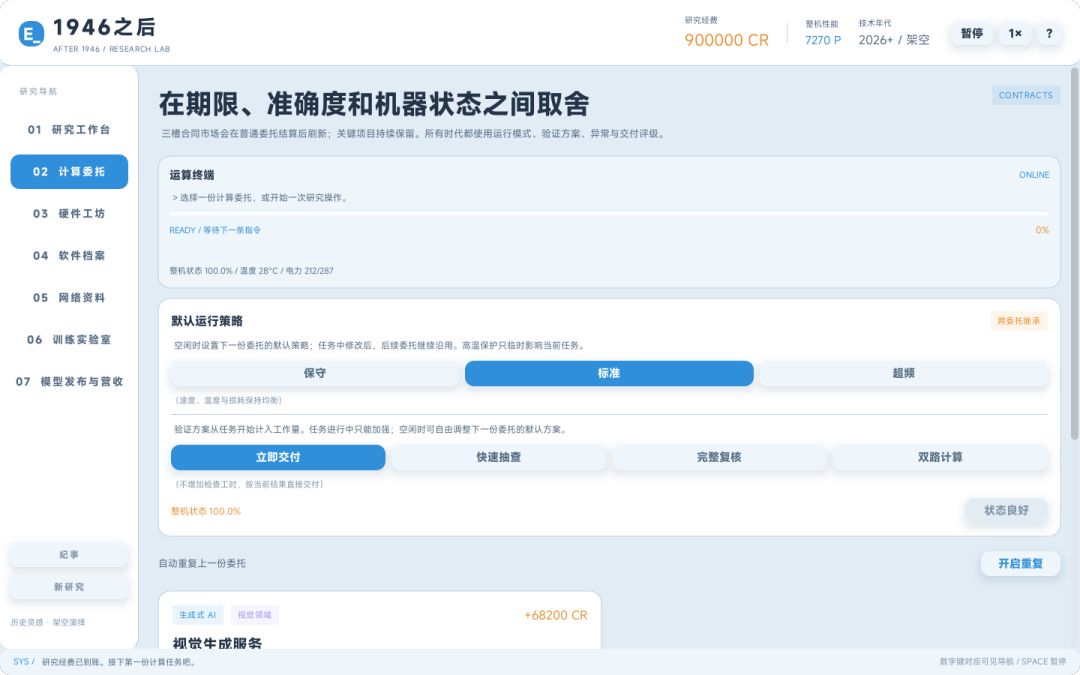This screenshot has height=675, width=1080.
Task: Select 标准 run strategy
Action: tap(609, 373)
